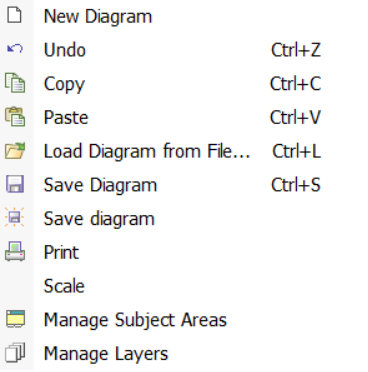
Task: Open Manage Layers from the menu
Action: tap(184, 353)
